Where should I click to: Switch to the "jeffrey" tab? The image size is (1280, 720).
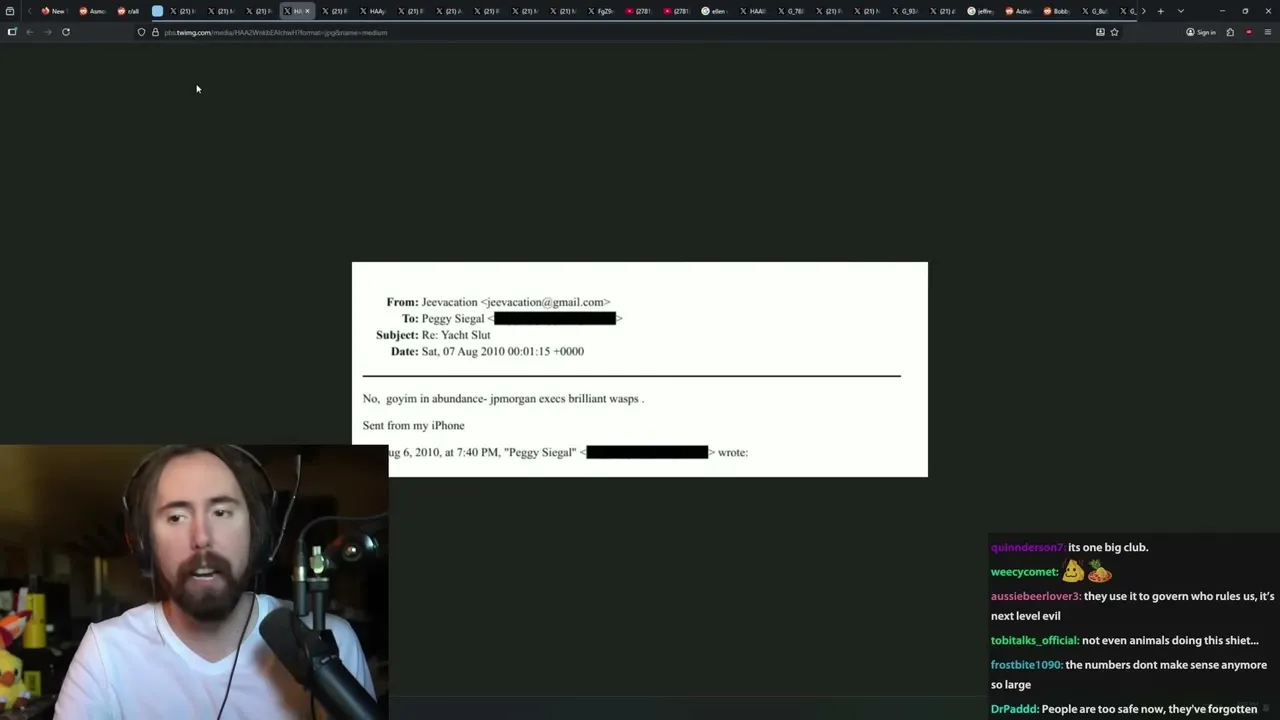click(x=979, y=11)
